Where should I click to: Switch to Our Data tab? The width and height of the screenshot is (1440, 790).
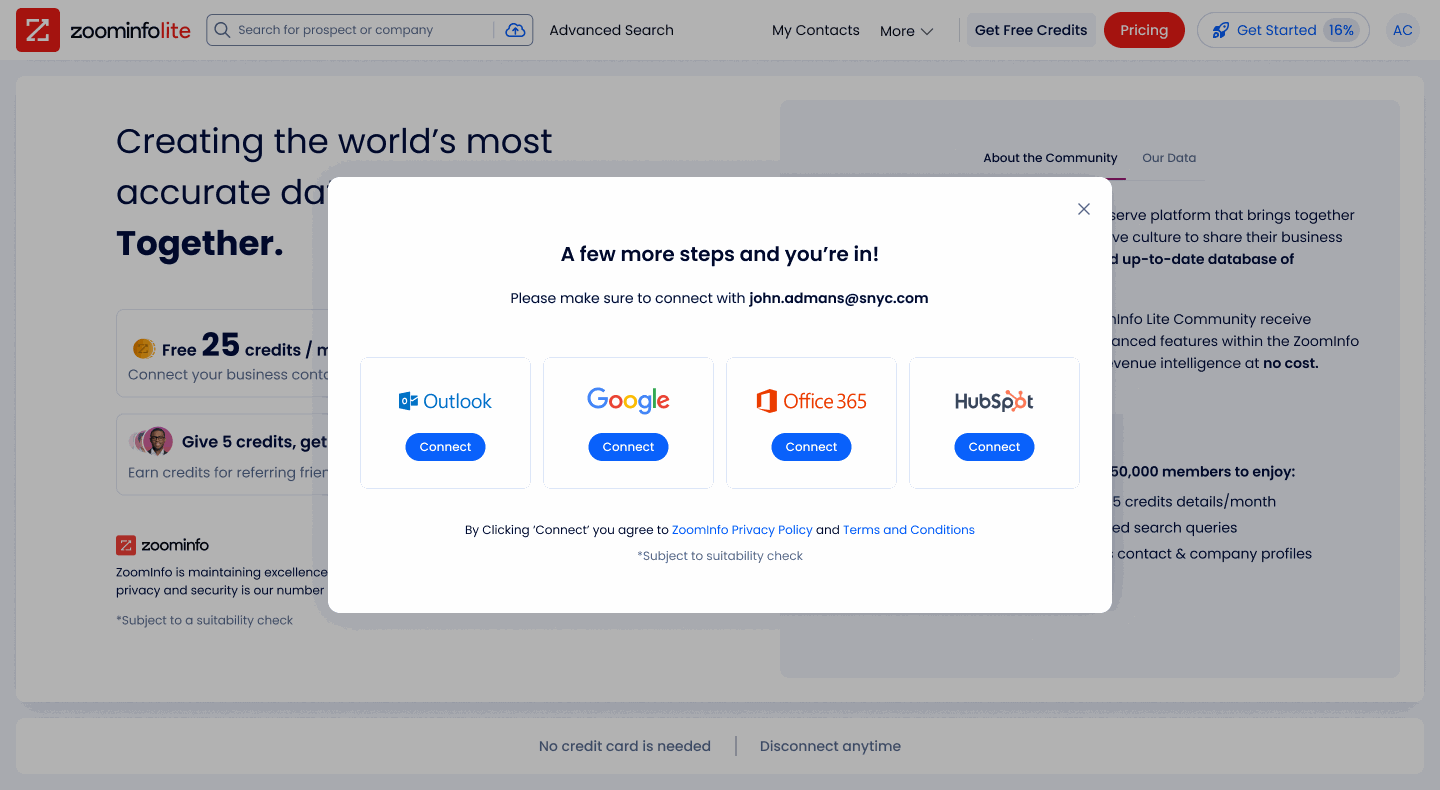[1169, 158]
